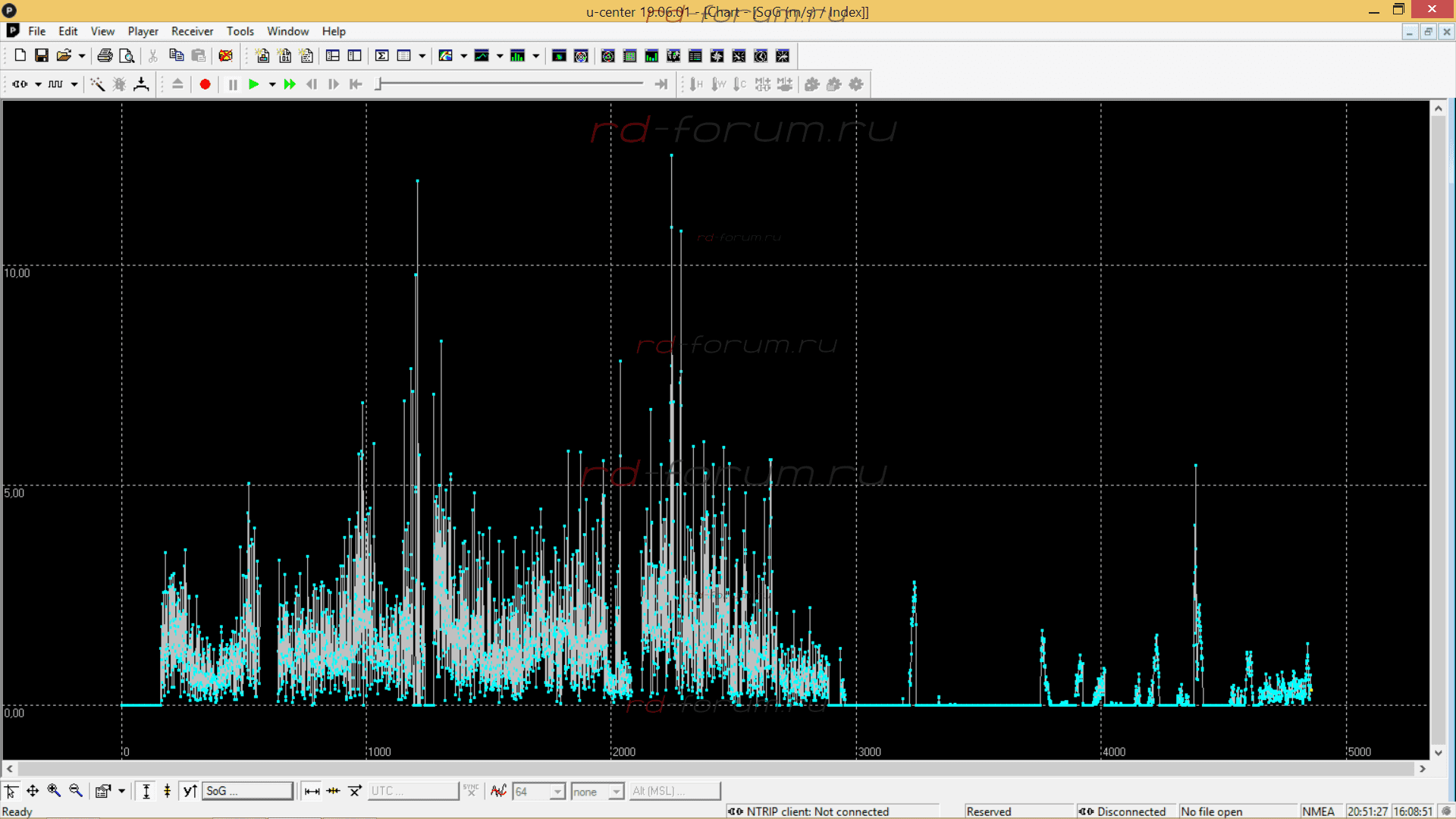Open the Print Preview icon
The height and width of the screenshot is (819, 1456).
[x=127, y=55]
